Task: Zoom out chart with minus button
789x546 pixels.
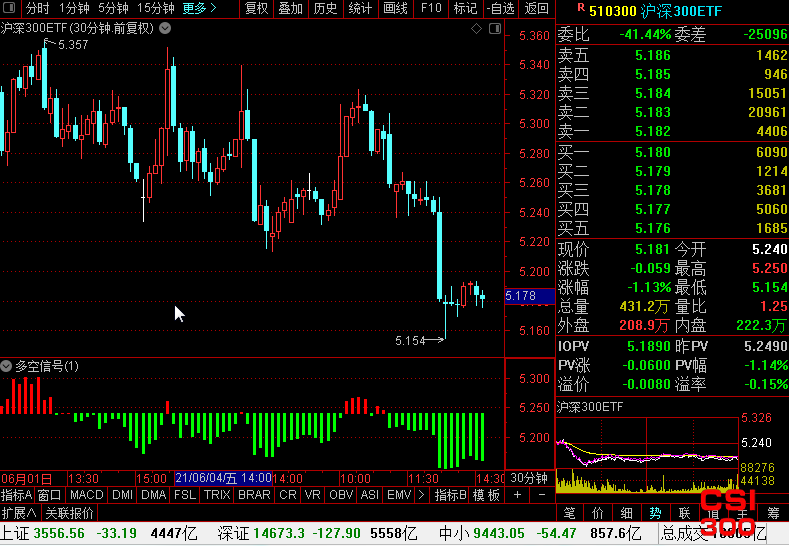Action: [542, 495]
